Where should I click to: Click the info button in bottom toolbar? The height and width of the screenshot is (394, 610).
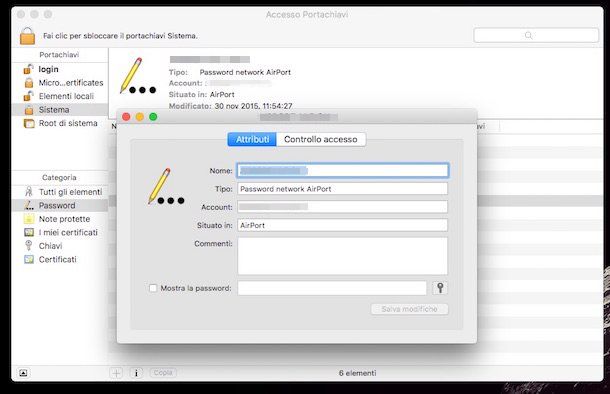tap(136, 373)
